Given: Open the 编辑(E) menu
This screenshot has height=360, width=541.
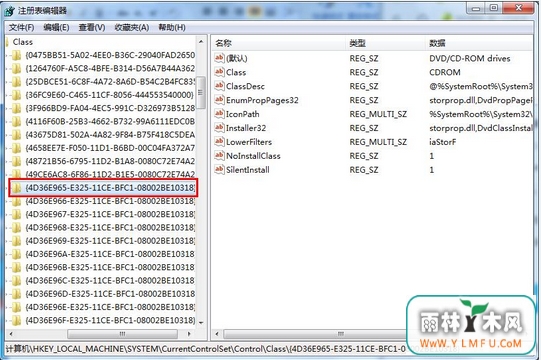Looking at the screenshot, I should tap(56, 27).
